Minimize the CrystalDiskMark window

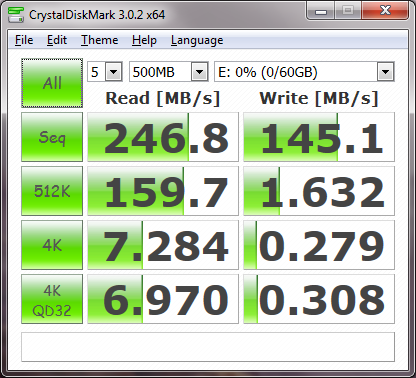pyautogui.click(x=321, y=12)
